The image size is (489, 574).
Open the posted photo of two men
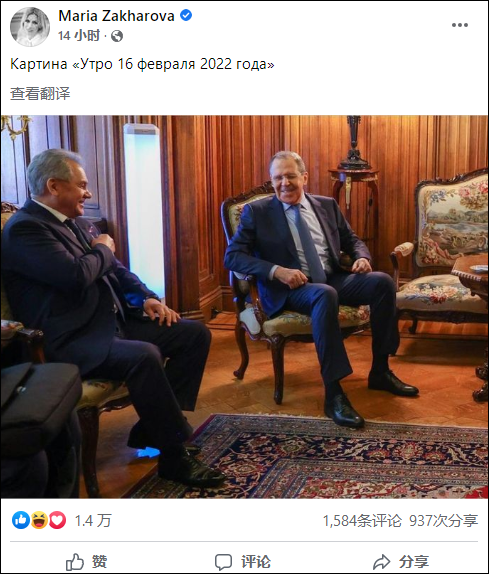[x=244, y=307]
